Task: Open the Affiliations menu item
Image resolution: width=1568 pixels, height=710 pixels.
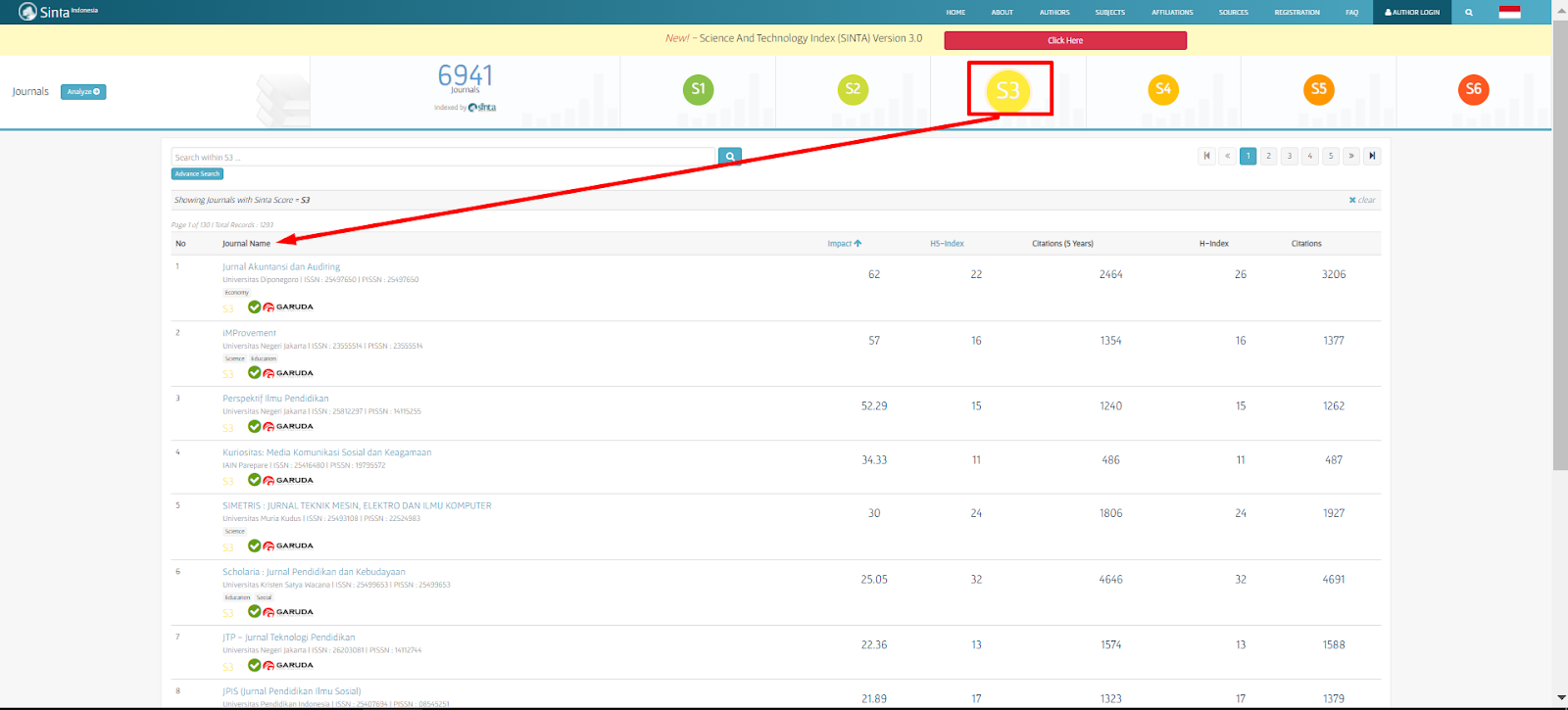Action: (1172, 13)
